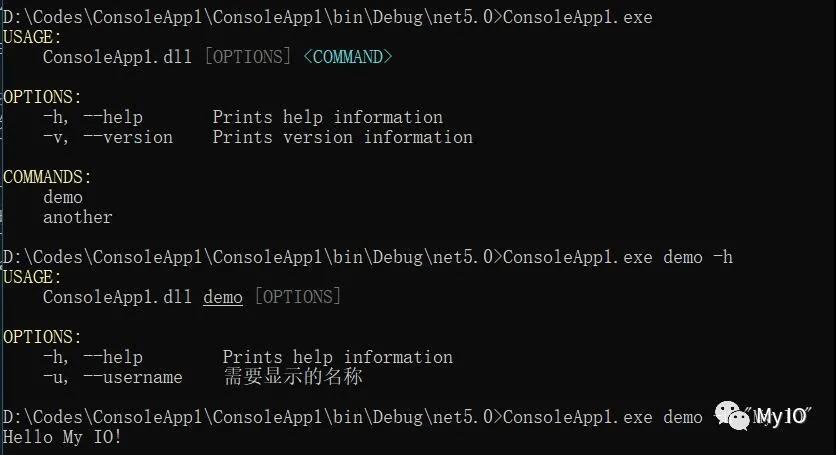Screen dimensions: 836x455
Task: Click the cyan <COMMAND> placeholder text
Action: [x=348, y=57]
